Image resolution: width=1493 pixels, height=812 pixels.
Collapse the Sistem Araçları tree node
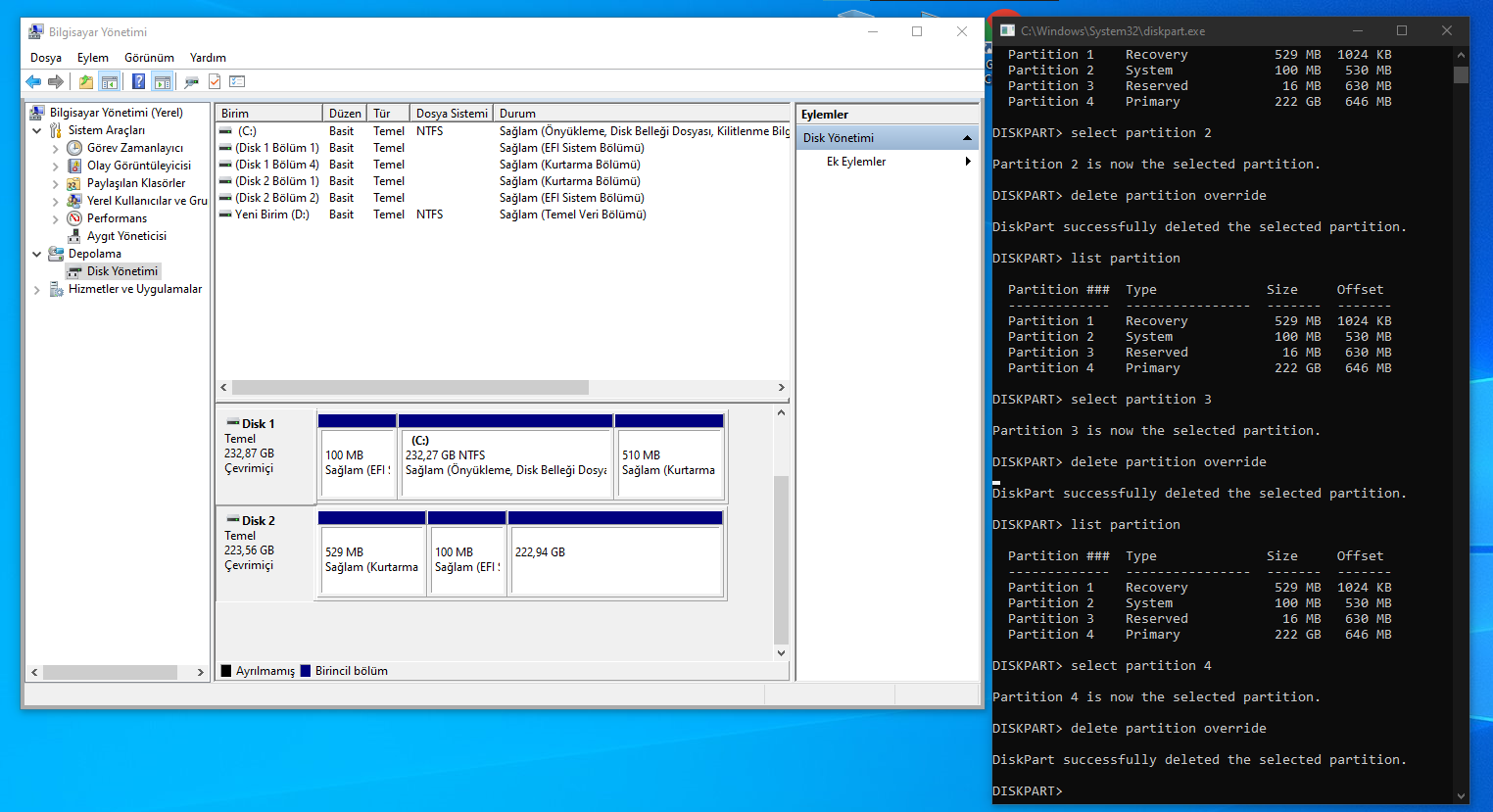point(37,130)
